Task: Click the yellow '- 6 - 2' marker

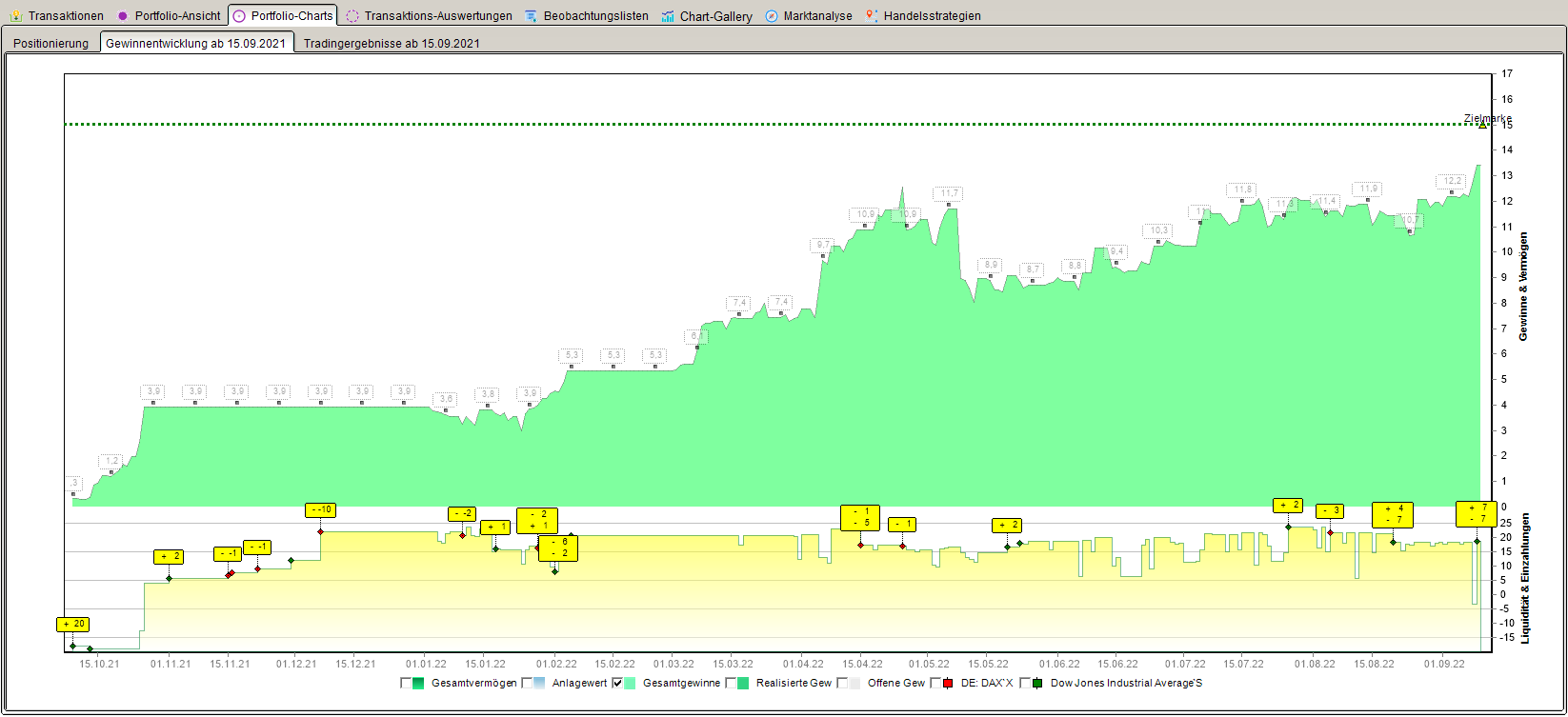Action: pyautogui.click(x=558, y=548)
